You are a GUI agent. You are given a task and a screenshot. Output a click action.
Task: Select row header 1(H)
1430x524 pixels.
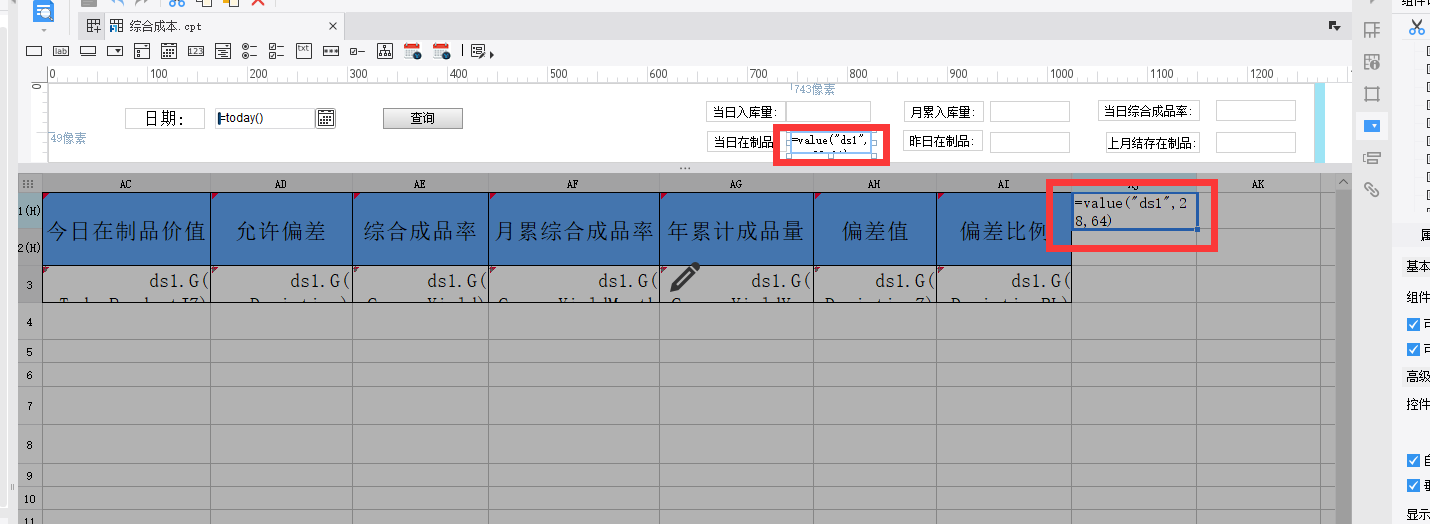point(30,211)
